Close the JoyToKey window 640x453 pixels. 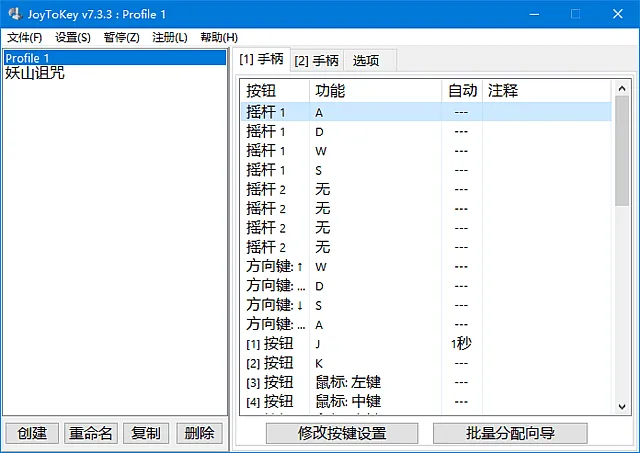click(618, 14)
